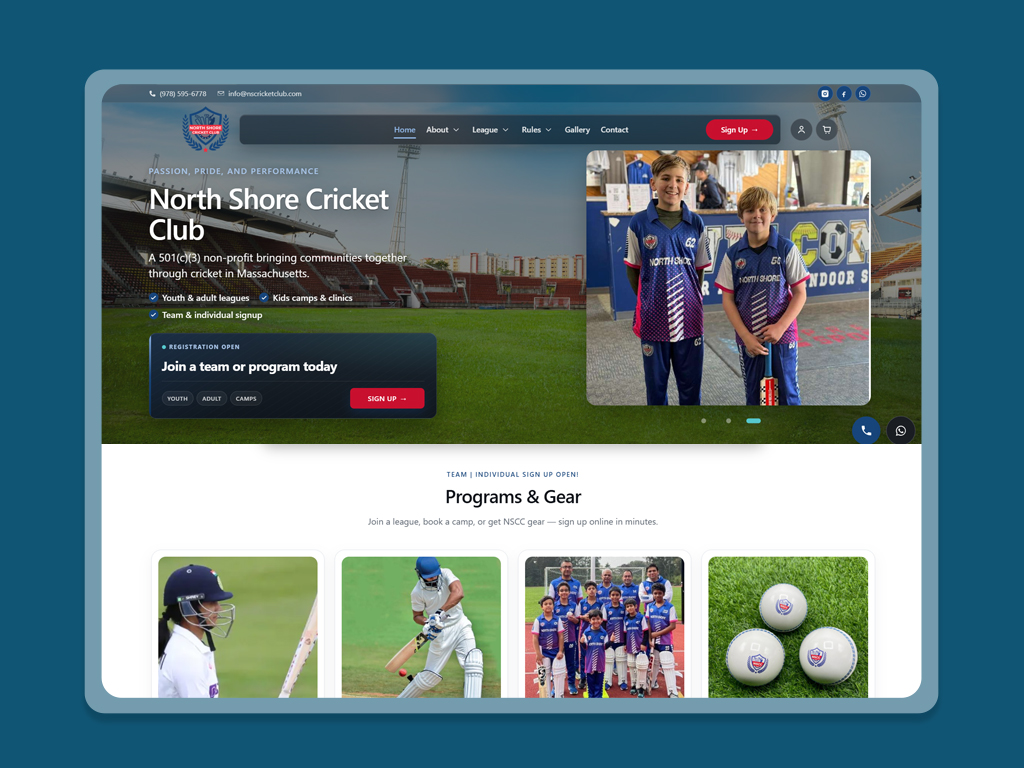
Task: Click the North Shore Cricket Club logo
Action: [206, 129]
